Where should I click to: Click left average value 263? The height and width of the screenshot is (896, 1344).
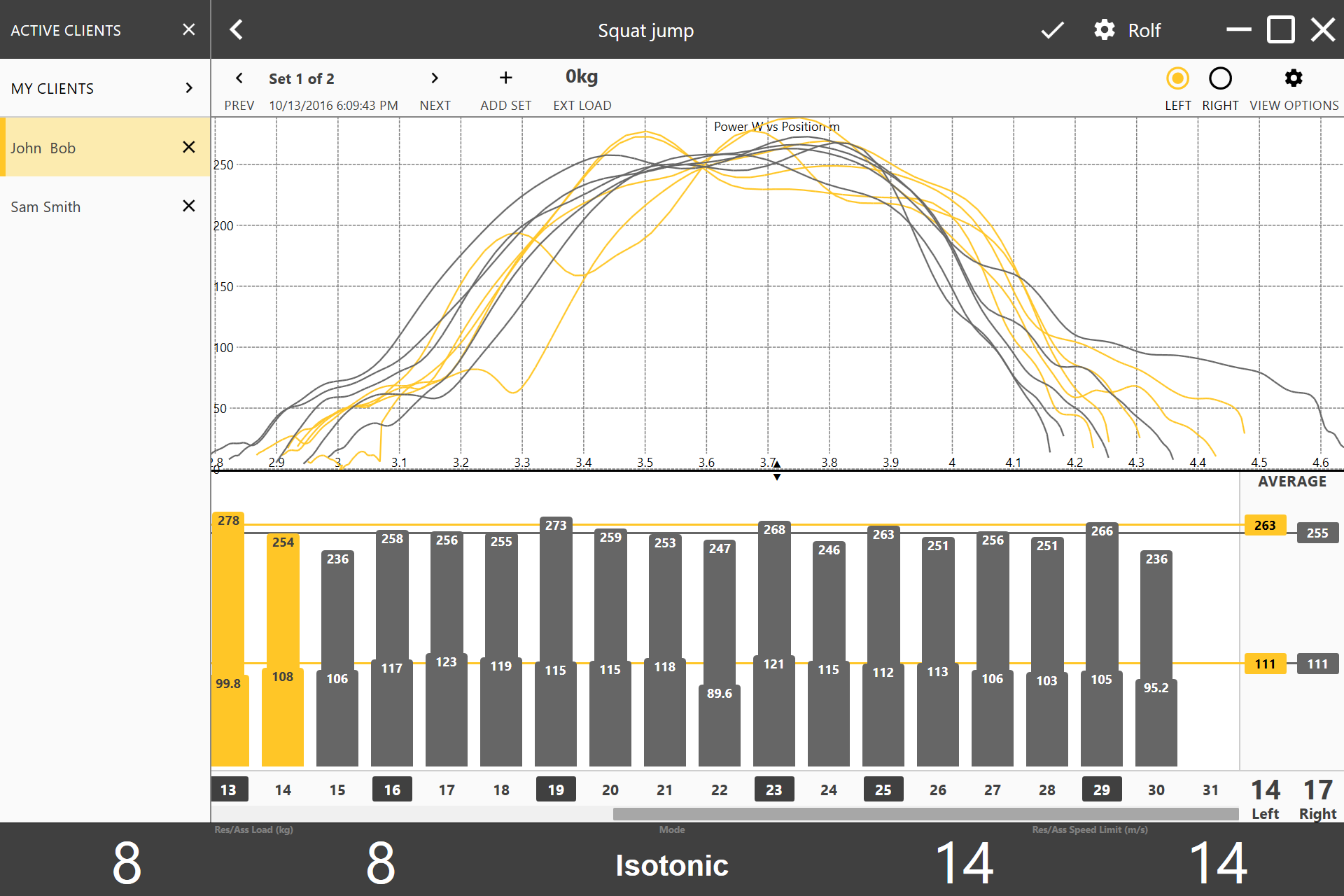1265,525
